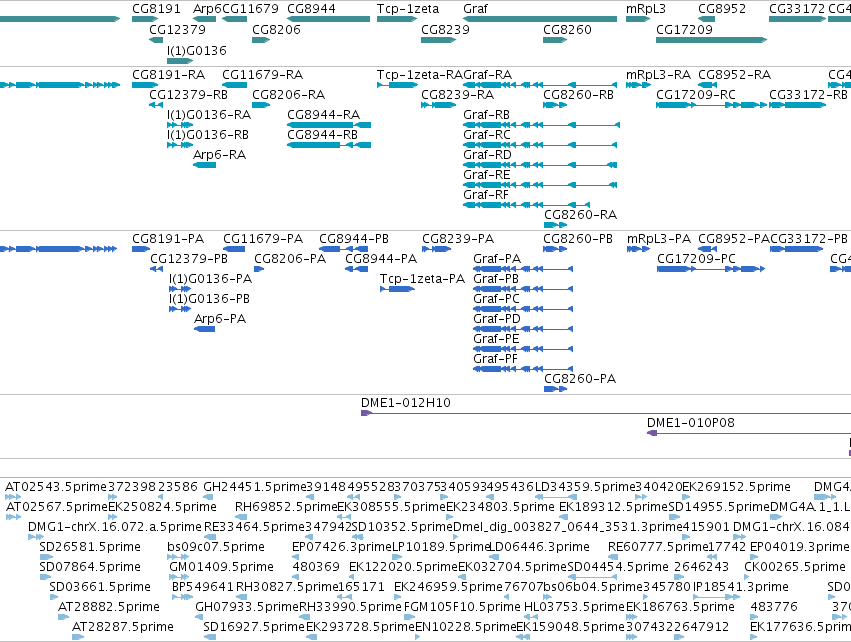The height and width of the screenshot is (642, 851).
Task: Click transcript Graf-RD
Action: [540, 165]
